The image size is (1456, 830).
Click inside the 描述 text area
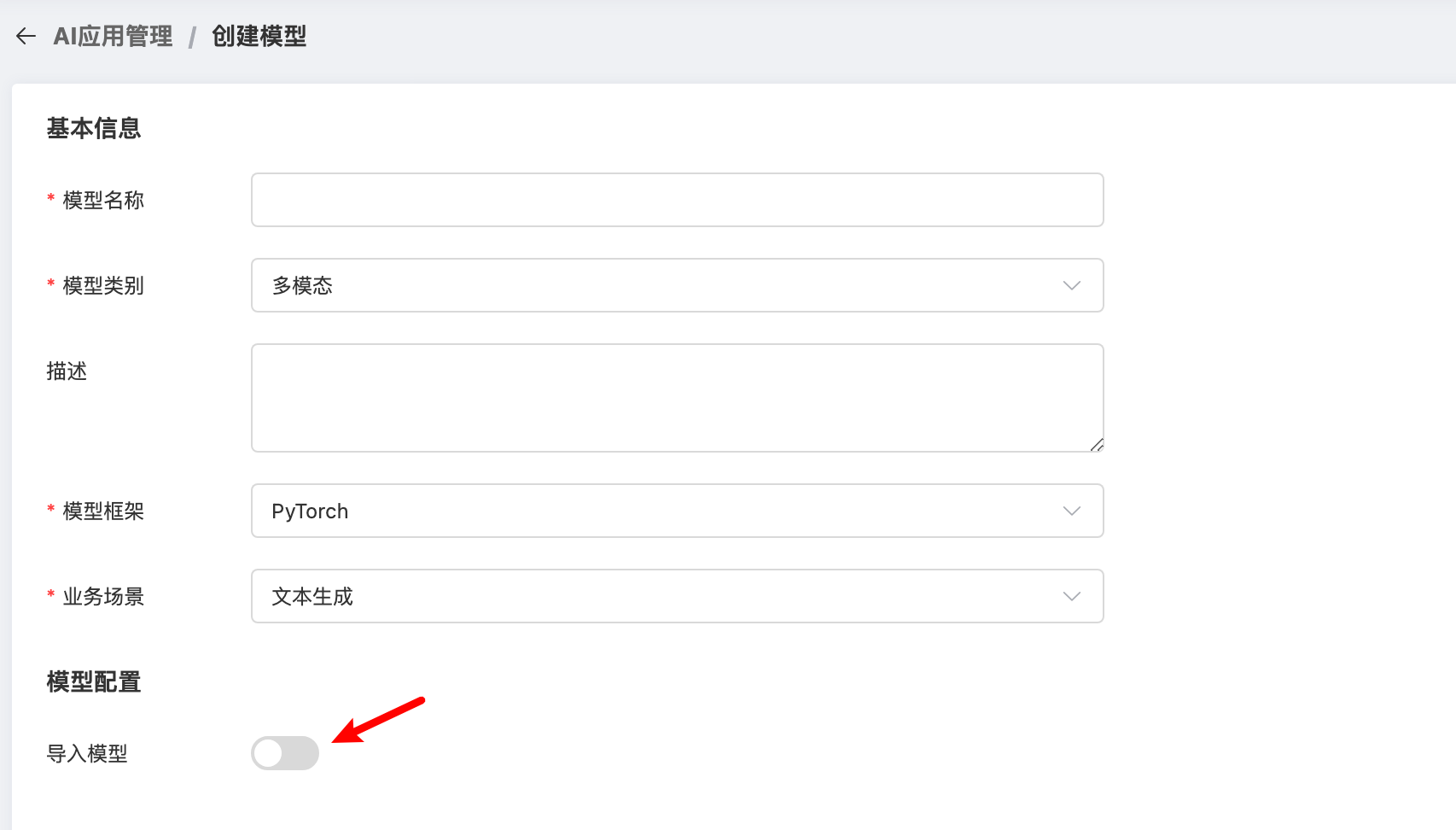tap(677, 398)
